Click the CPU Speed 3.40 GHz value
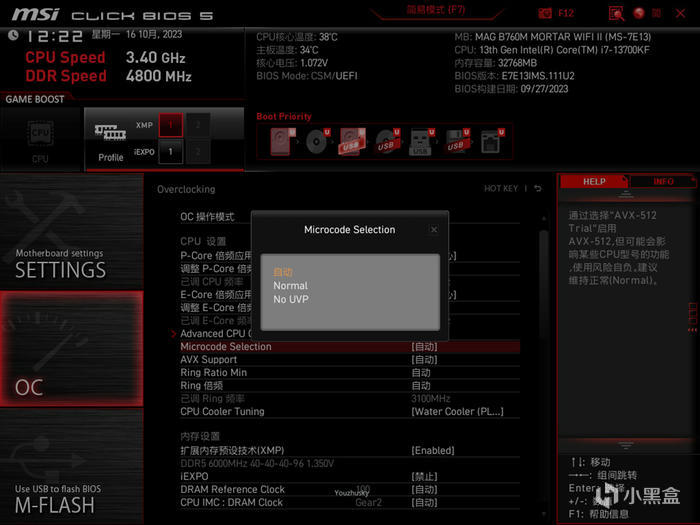 [155, 58]
